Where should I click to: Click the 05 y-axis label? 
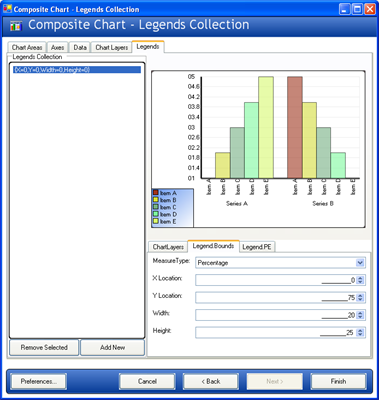[x=191, y=77]
